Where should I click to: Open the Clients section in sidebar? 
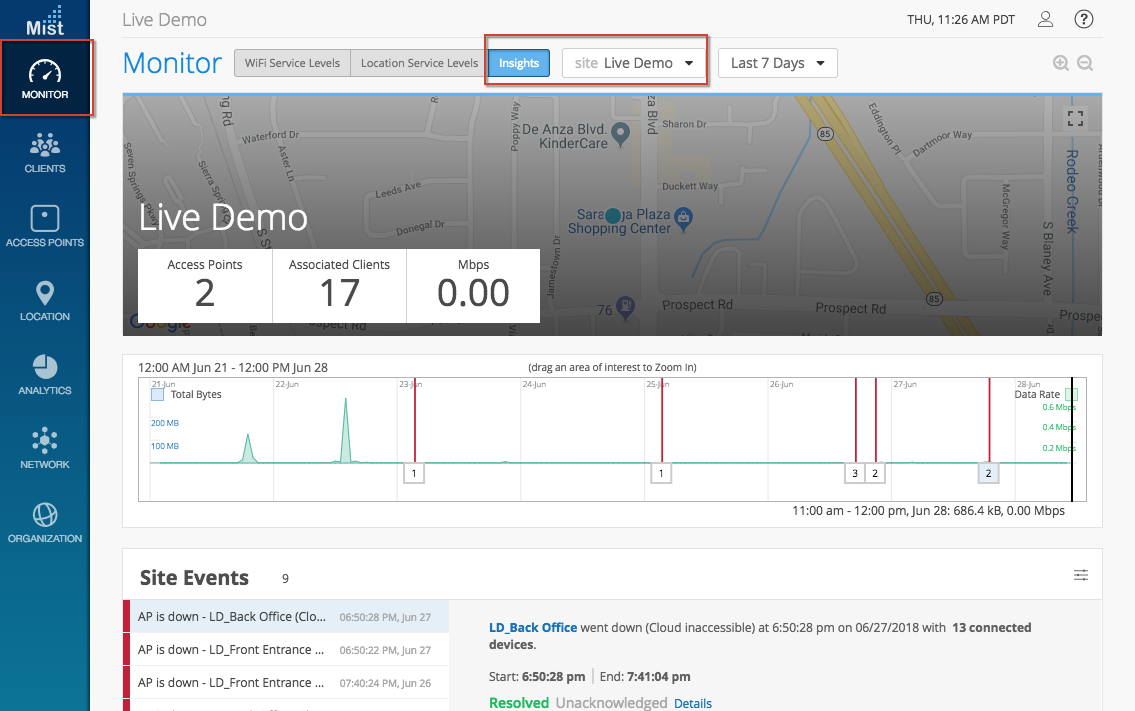pyautogui.click(x=45, y=153)
